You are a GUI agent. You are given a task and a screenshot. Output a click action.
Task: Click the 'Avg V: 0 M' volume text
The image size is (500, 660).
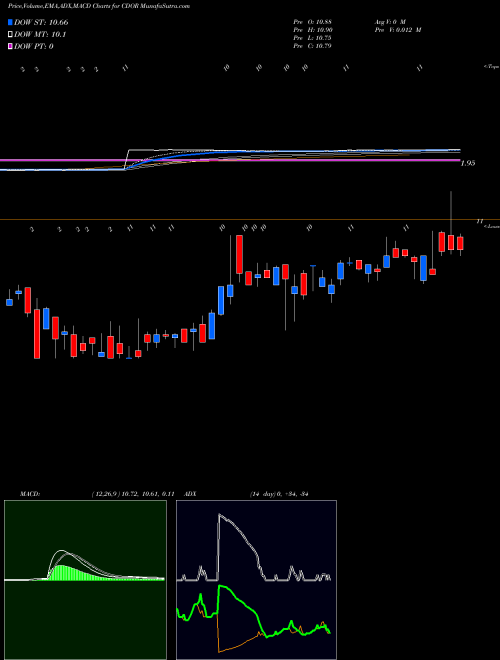point(391,22)
